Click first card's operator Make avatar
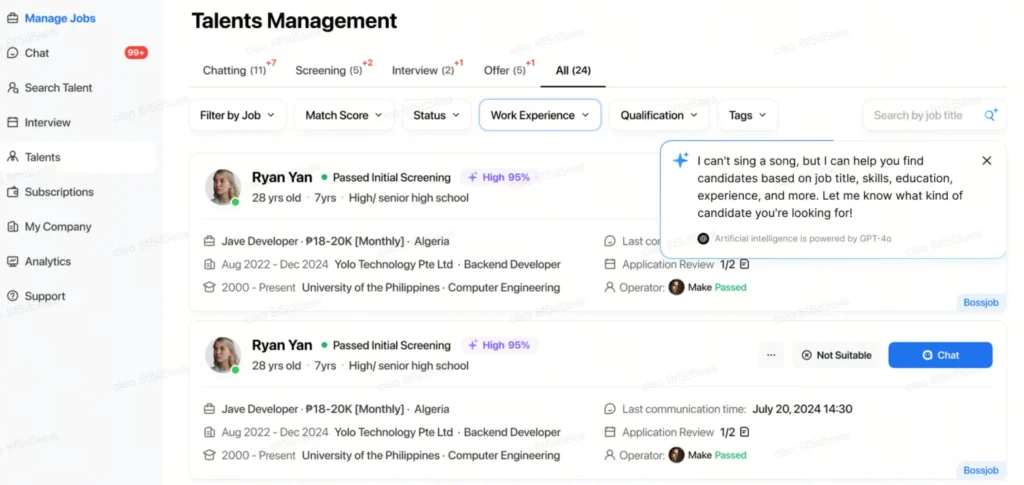 (677, 287)
